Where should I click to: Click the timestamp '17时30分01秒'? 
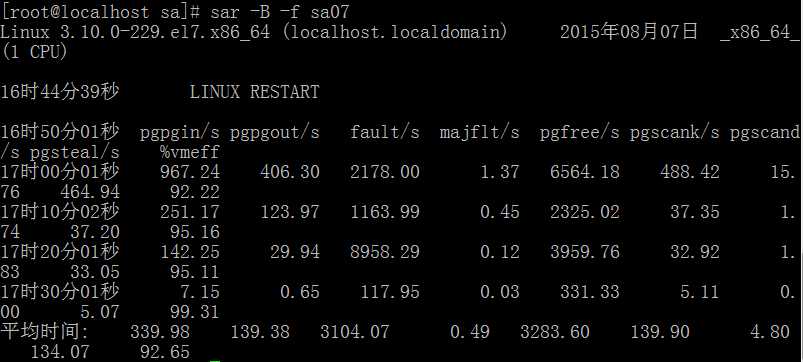click(x=59, y=291)
